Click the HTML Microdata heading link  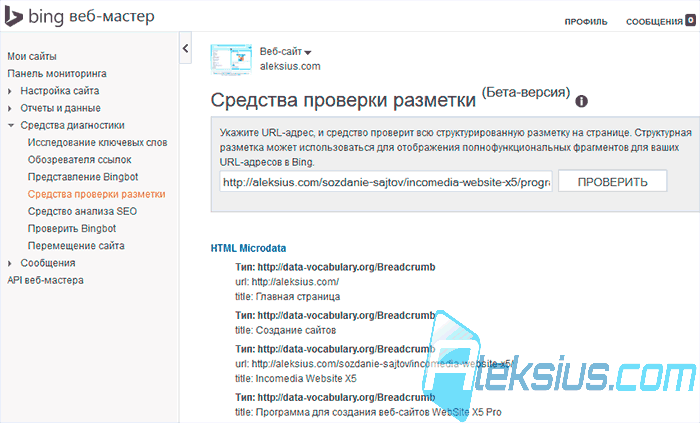pos(248,248)
